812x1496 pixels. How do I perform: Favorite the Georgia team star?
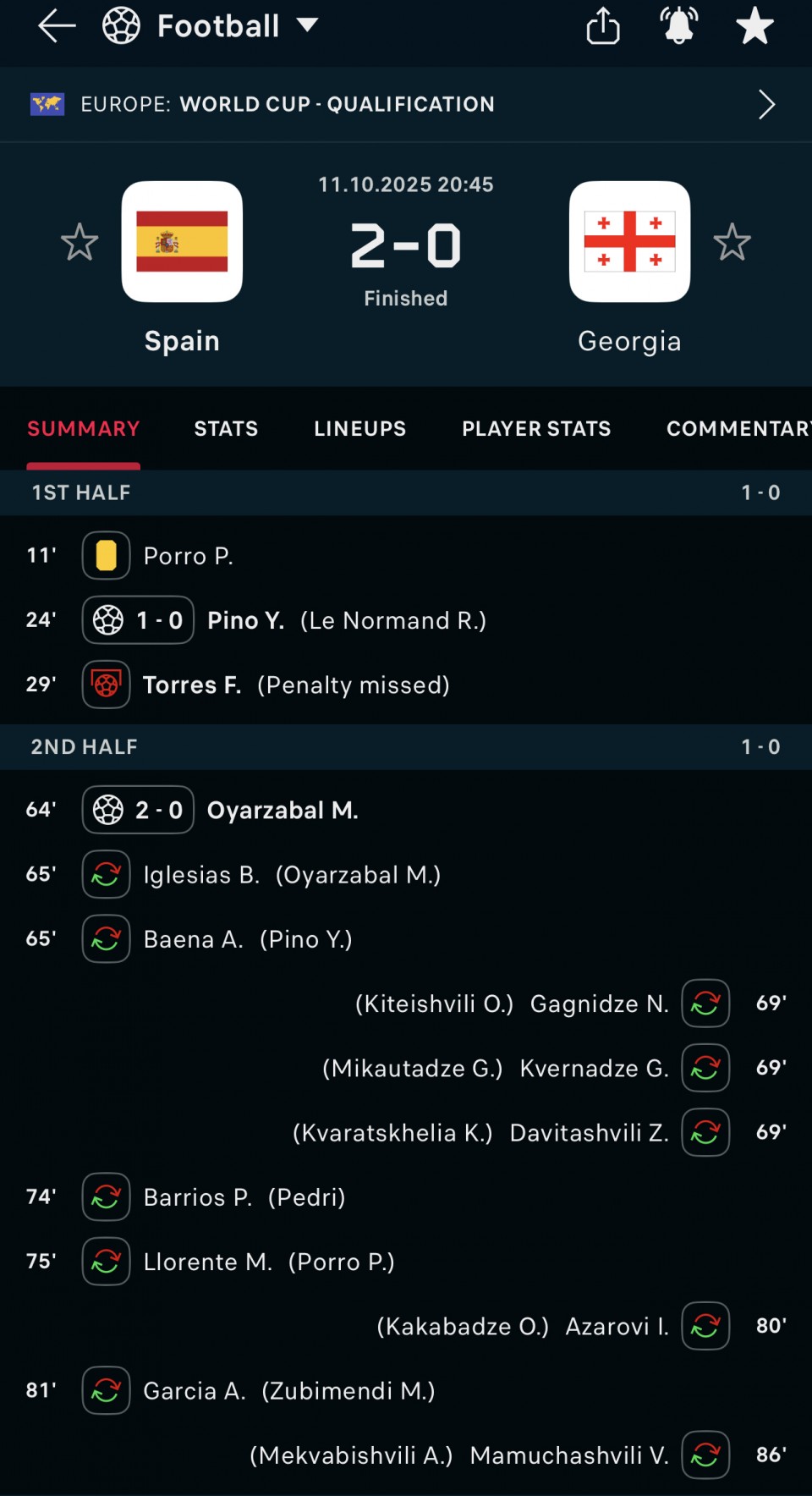[x=732, y=243]
